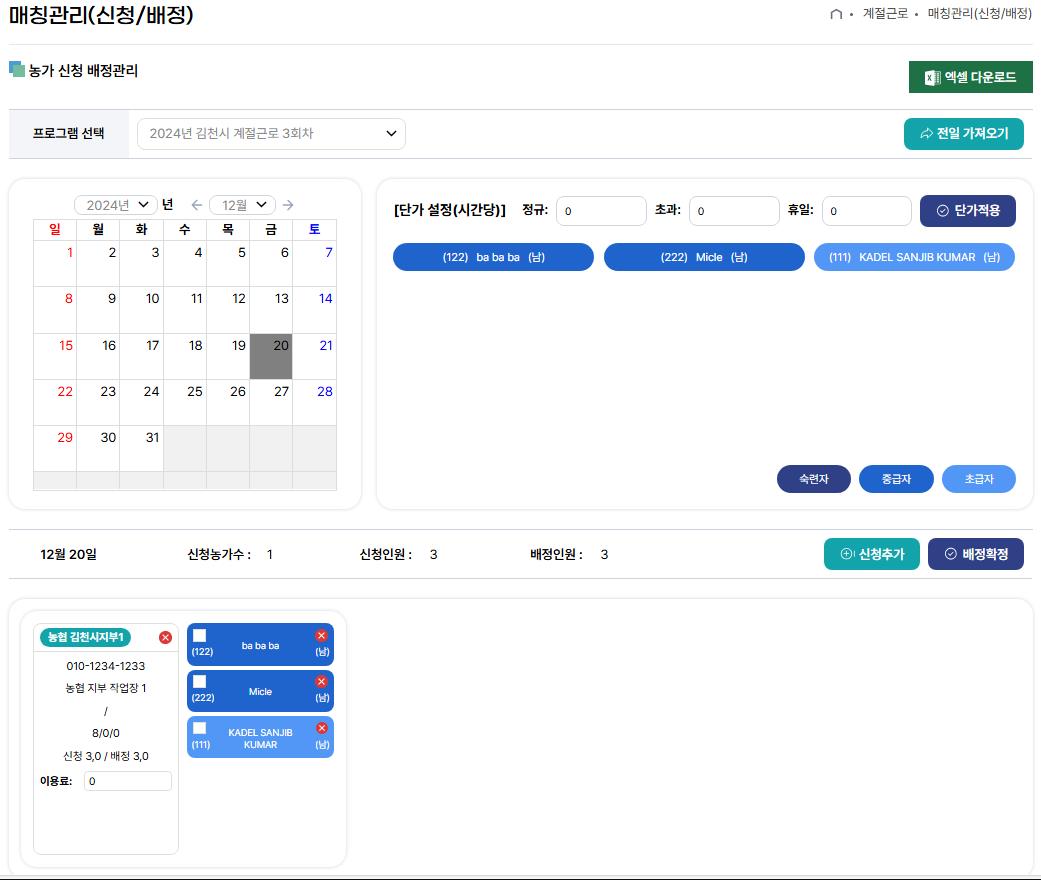Delete the 농협 김천시지부1 farm card
Viewport: 1041px width, 880px height.
click(x=166, y=637)
